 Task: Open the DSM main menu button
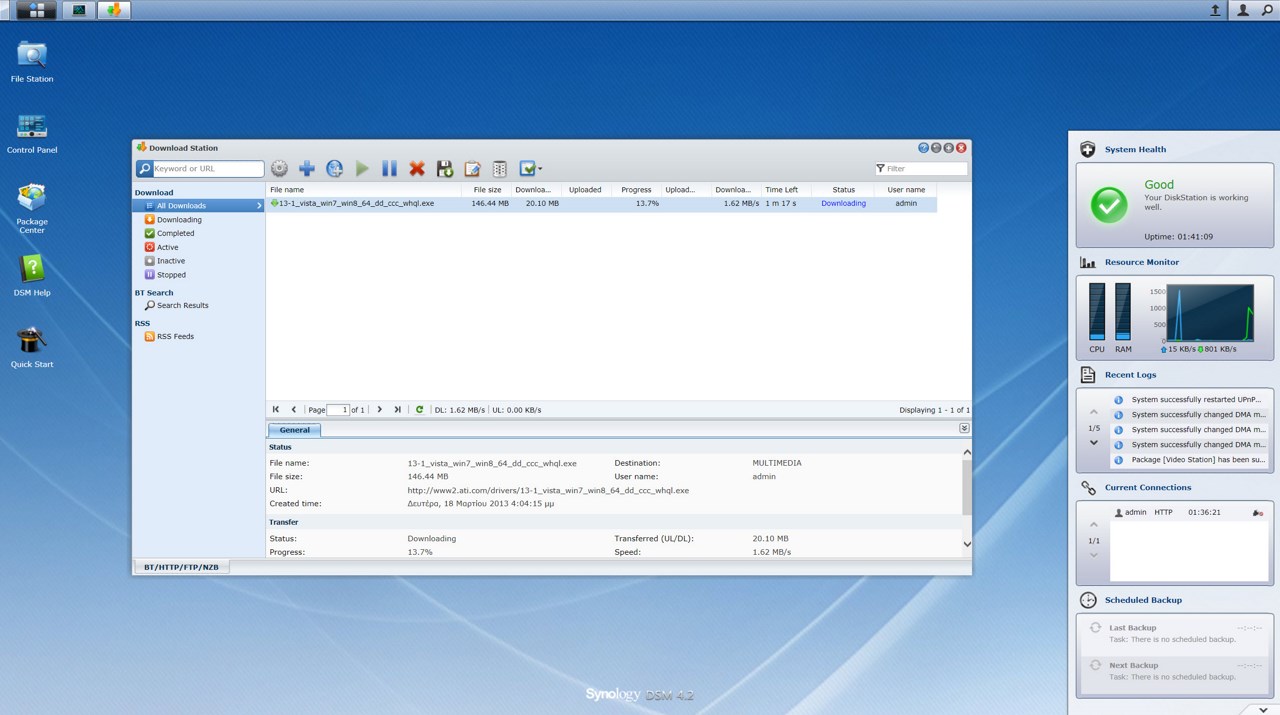37,10
